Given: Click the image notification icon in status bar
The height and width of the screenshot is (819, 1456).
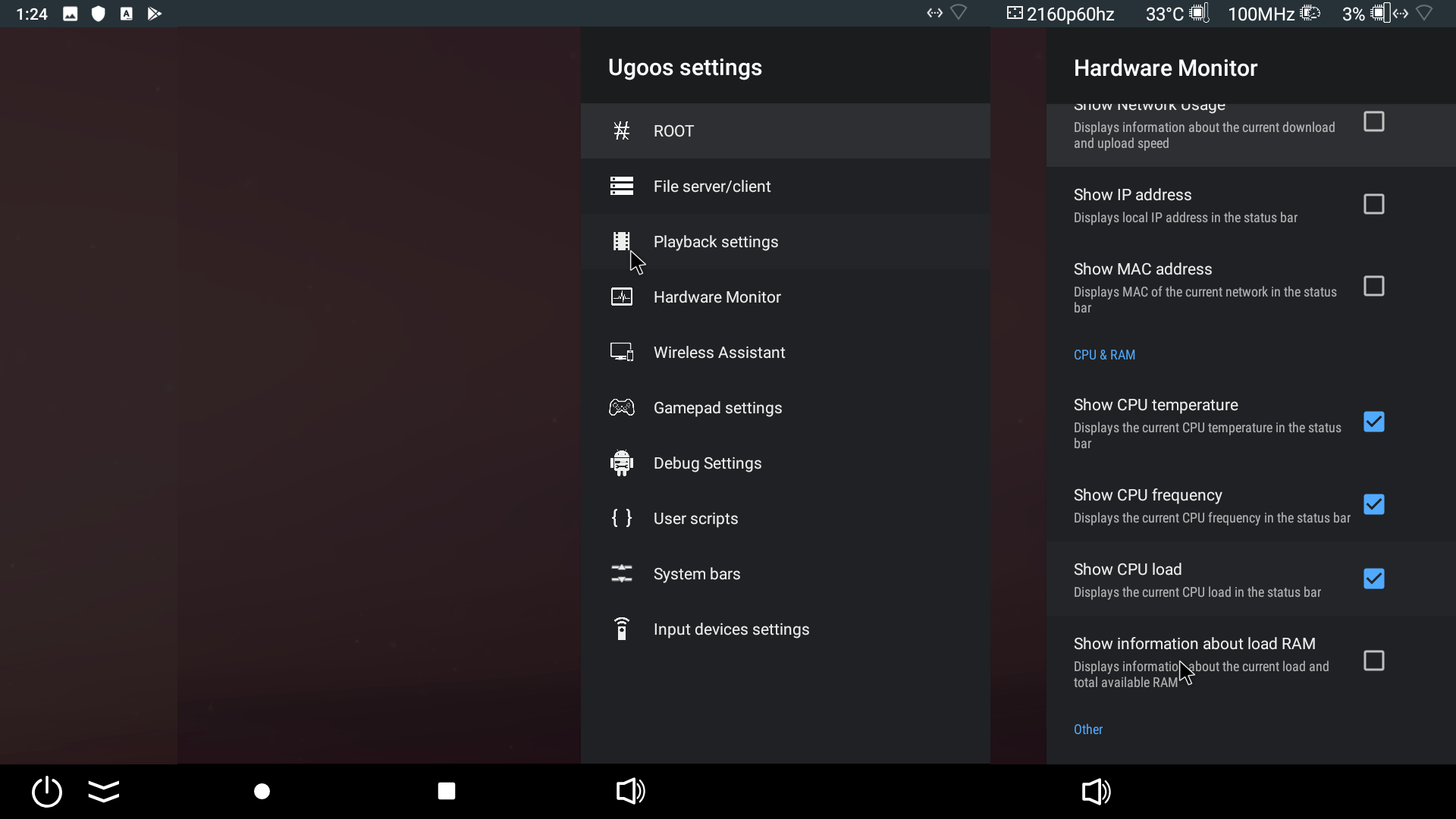Looking at the screenshot, I should 70,14.
